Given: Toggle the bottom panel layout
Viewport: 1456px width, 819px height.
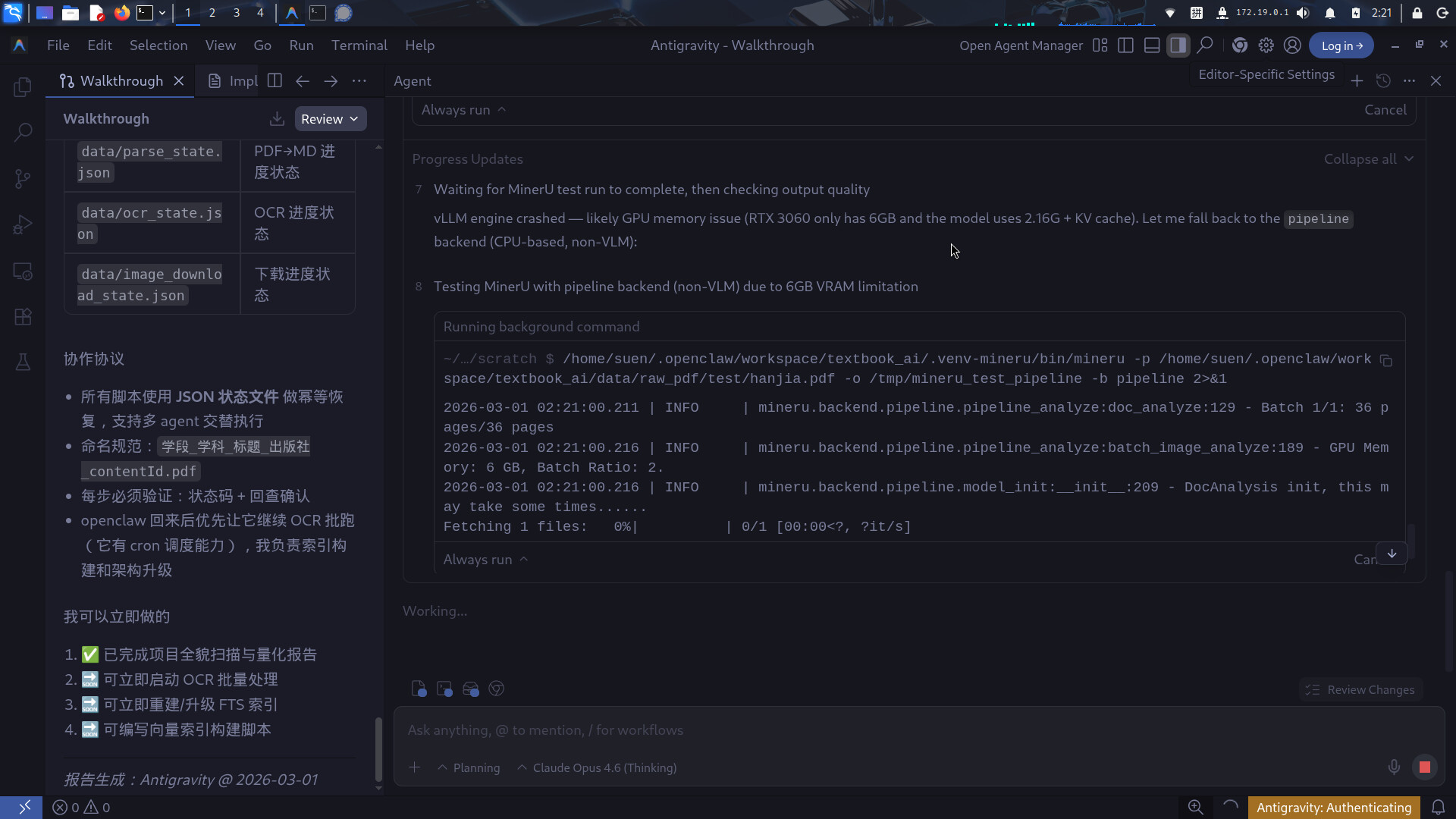Looking at the screenshot, I should [1152, 45].
